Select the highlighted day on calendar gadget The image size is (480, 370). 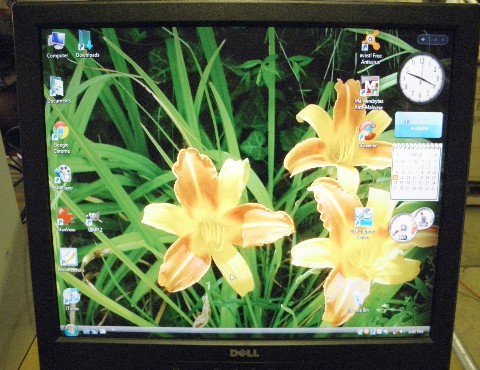point(396,178)
